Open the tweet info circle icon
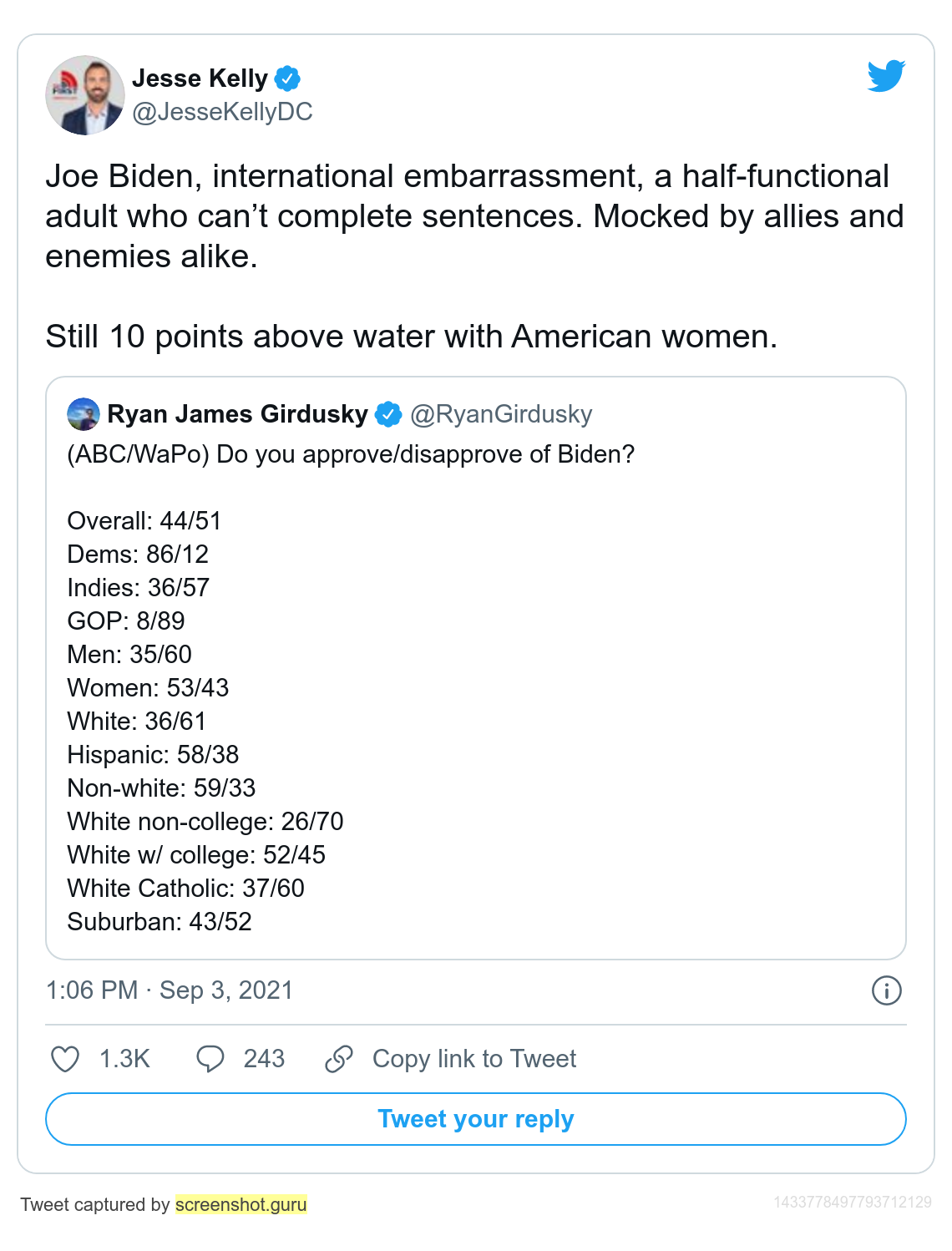The height and width of the screenshot is (1251, 952). pyautogui.click(x=886, y=990)
